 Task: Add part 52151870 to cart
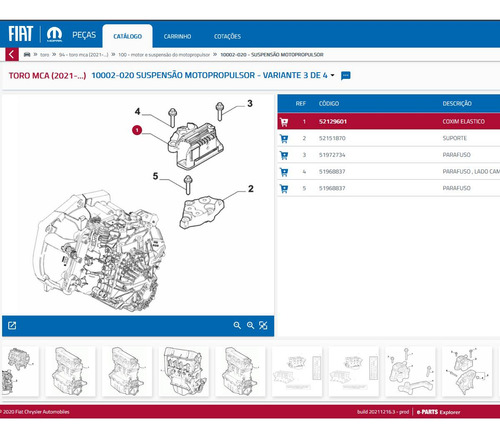click(284, 139)
